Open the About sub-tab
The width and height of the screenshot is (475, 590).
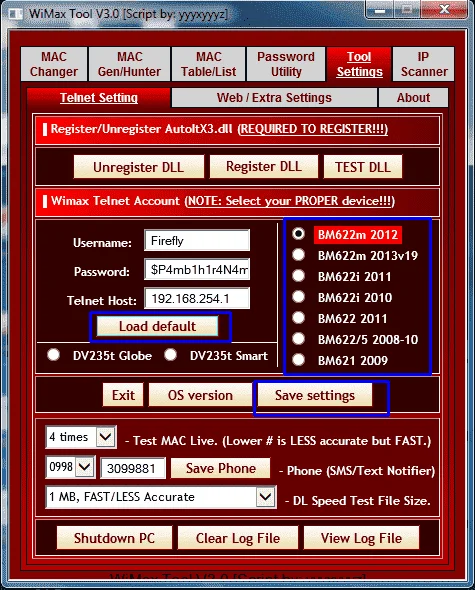click(x=413, y=98)
